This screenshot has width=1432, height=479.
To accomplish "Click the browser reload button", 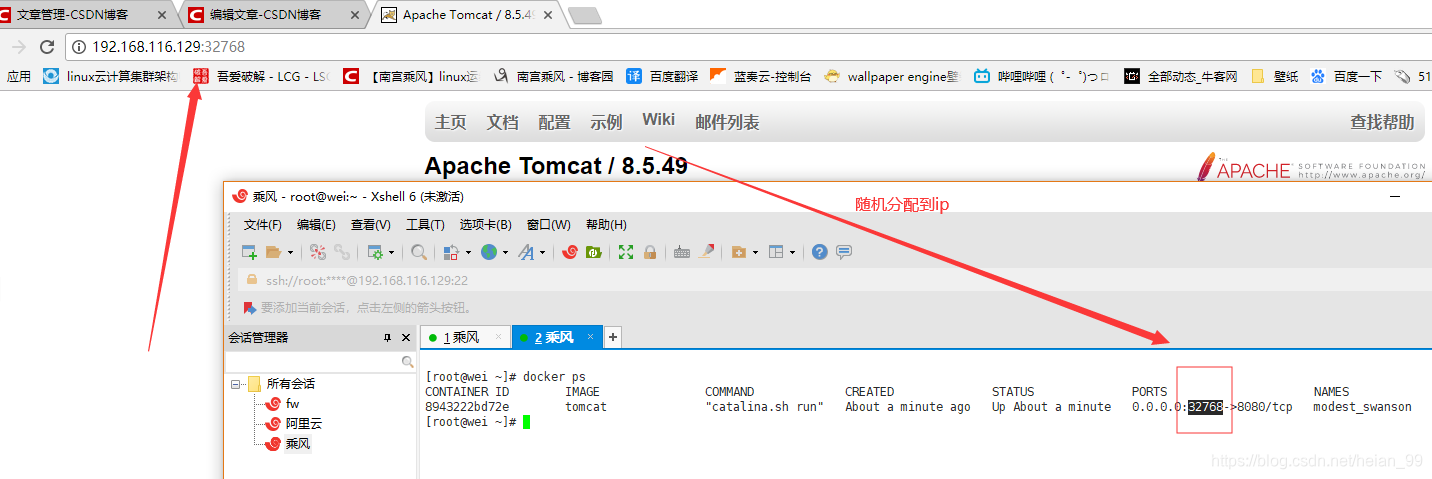I will [x=46, y=47].
